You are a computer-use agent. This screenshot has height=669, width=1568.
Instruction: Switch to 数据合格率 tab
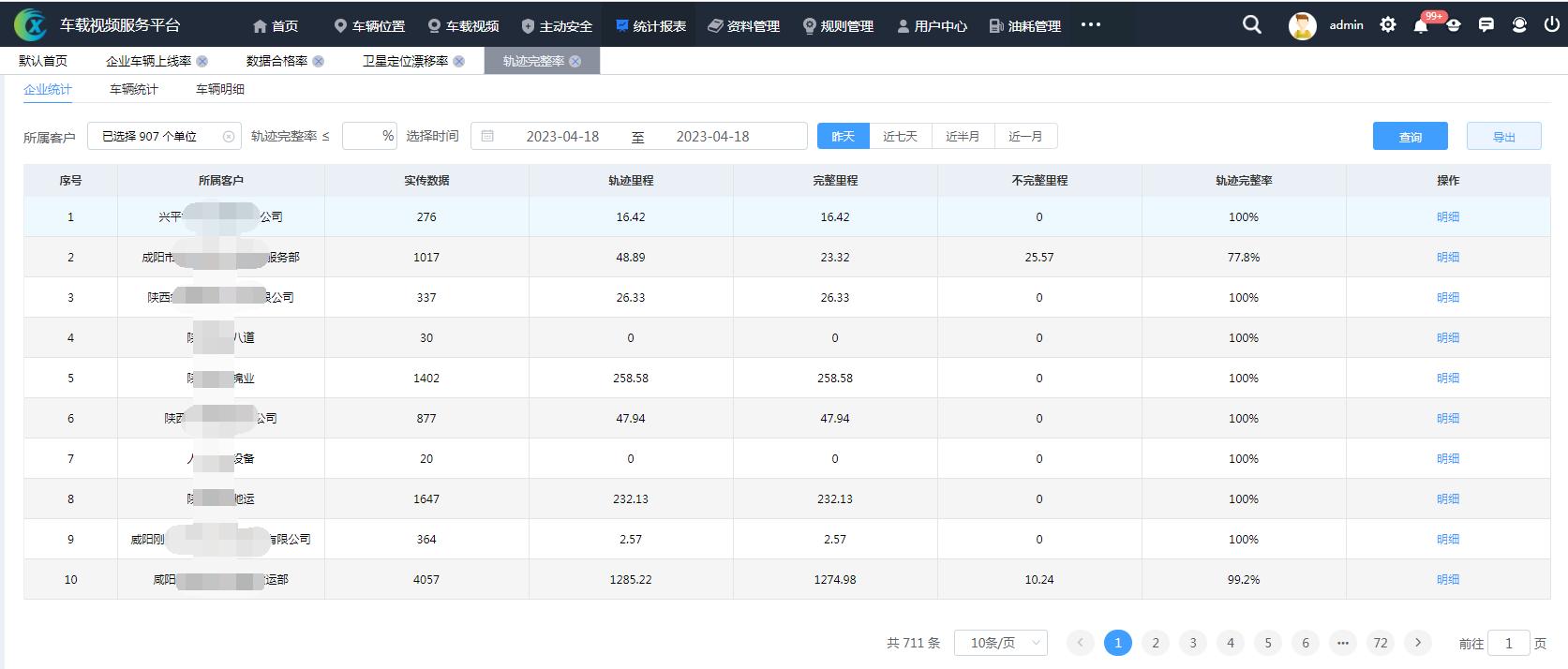coord(276,61)
